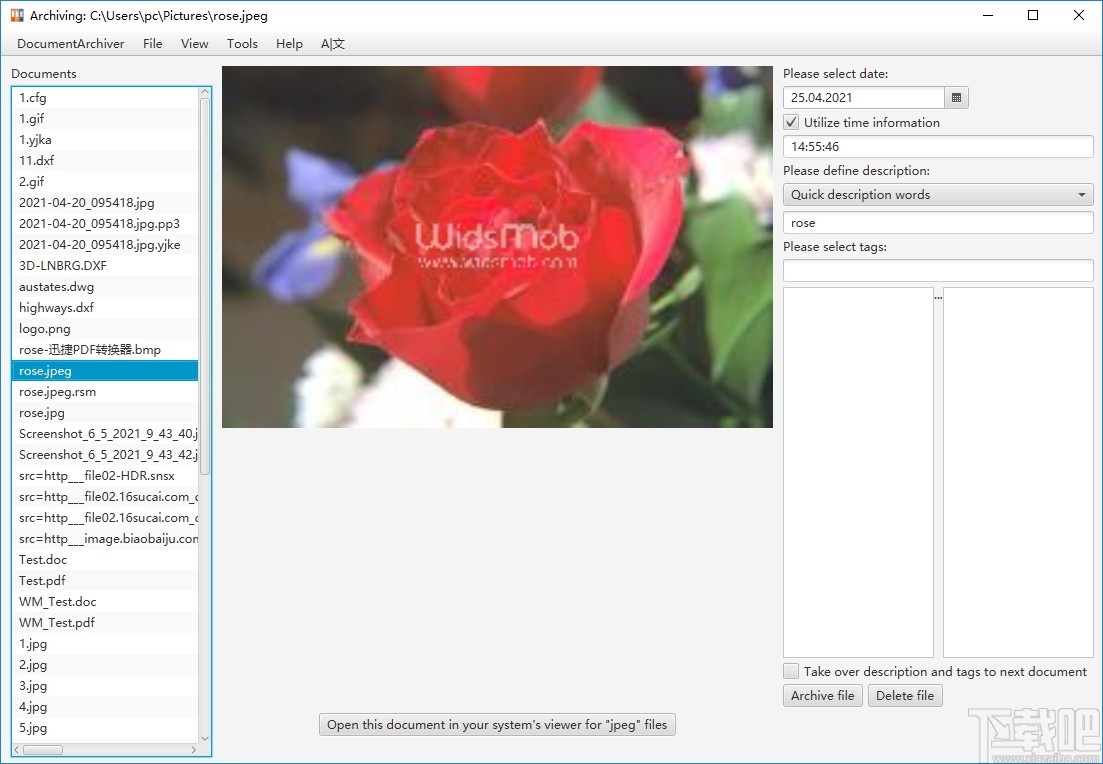Click the "Delete file" button

(905, 695)
